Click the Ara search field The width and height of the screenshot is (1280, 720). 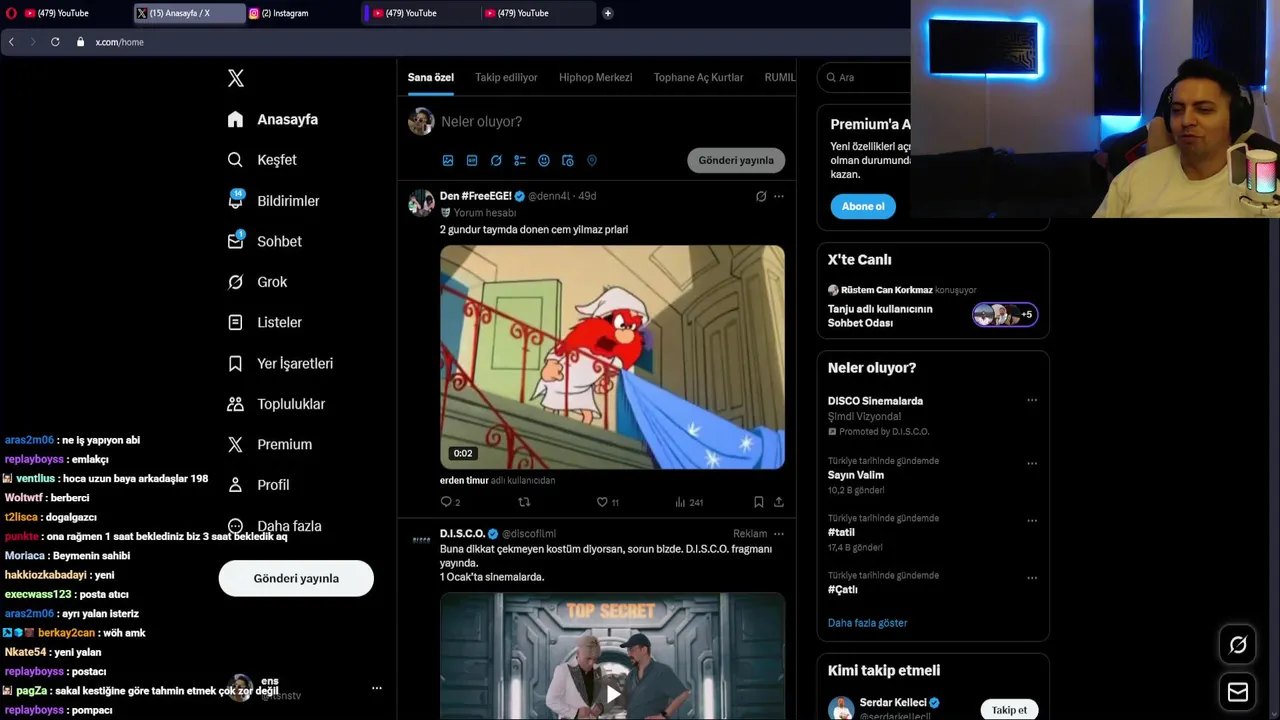pyautogui.click(x=865, y=77)
